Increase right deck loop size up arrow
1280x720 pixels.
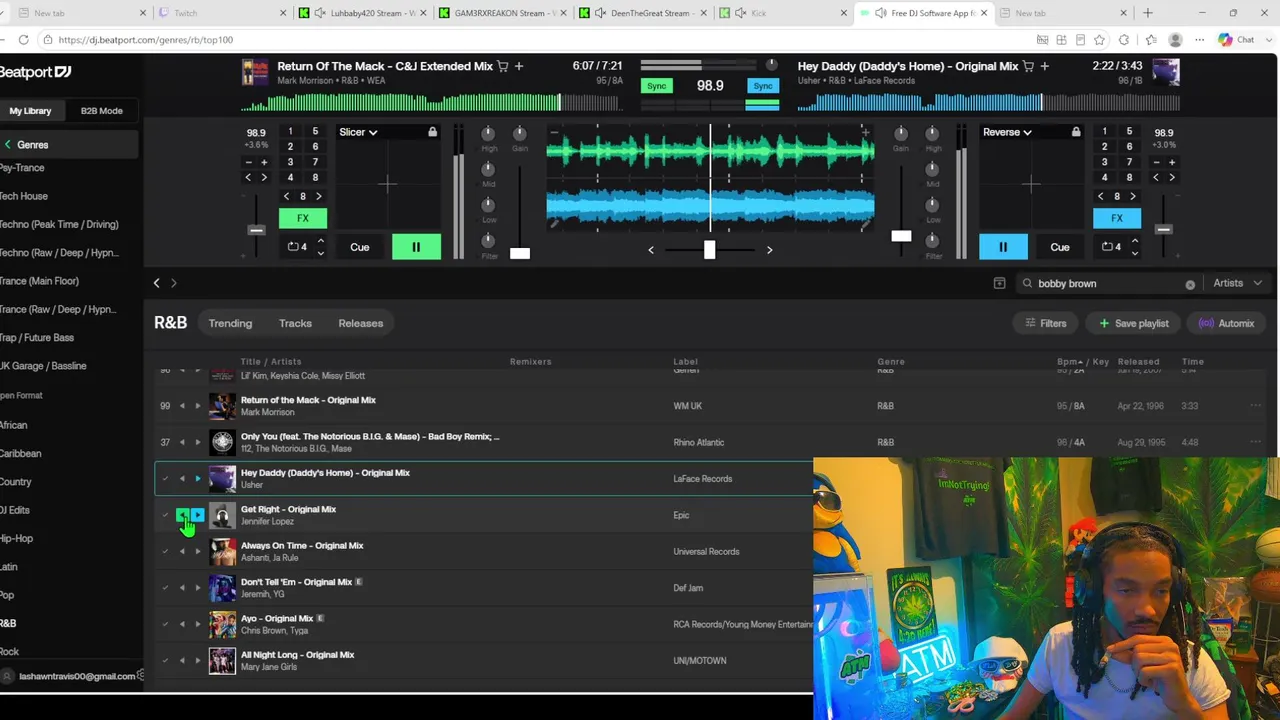pos(1134,241)
